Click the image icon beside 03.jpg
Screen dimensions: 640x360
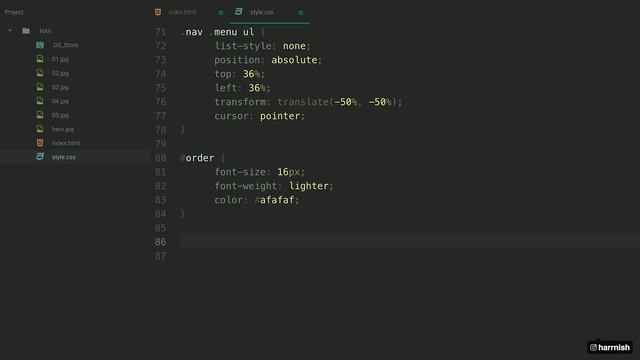(40, 87)
